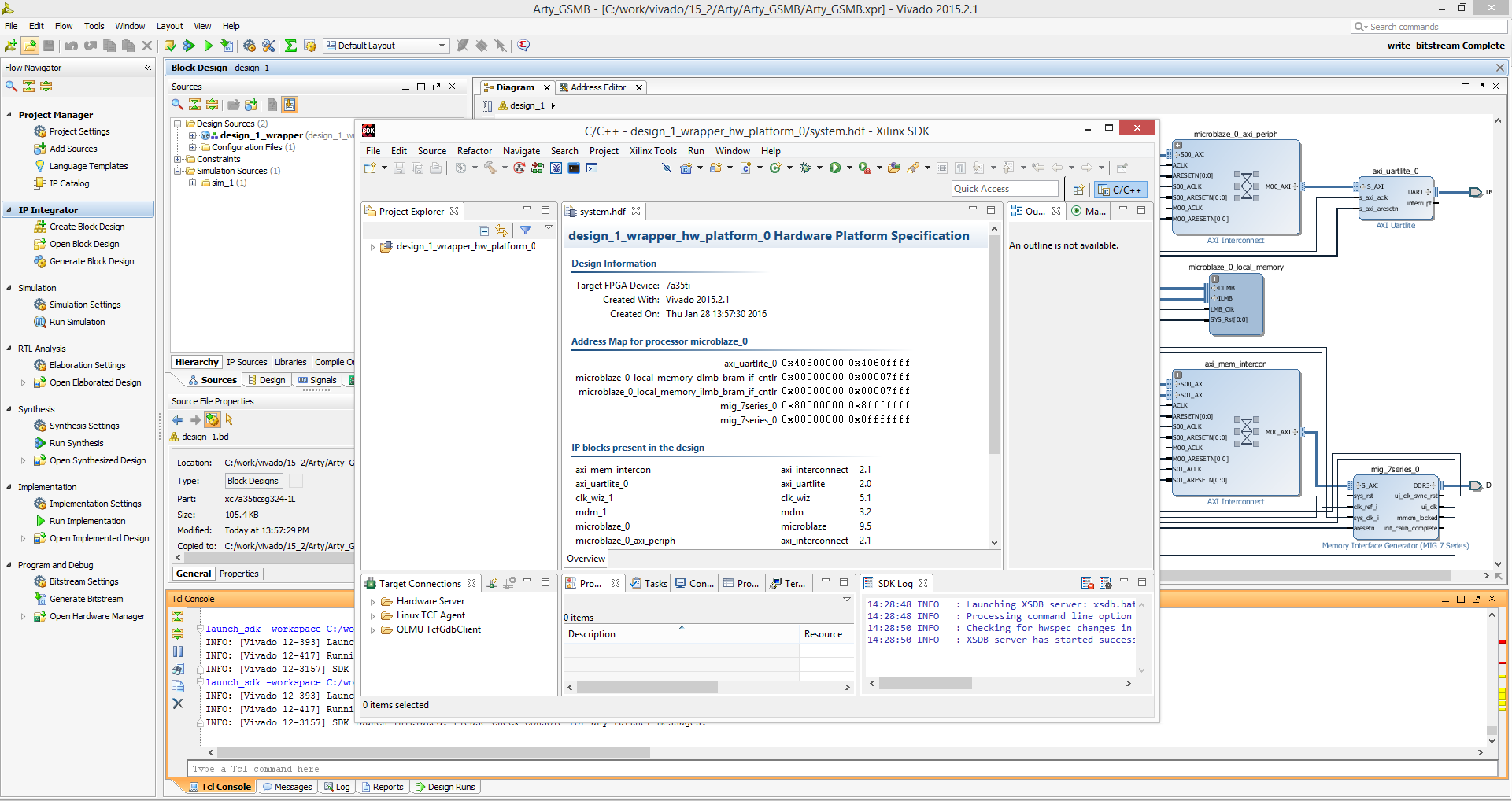Viewport: 1512px width, 801px height.
Task: Click the Generate Bitstream icon in Vivado toolbar
Action: click(227, 46)
